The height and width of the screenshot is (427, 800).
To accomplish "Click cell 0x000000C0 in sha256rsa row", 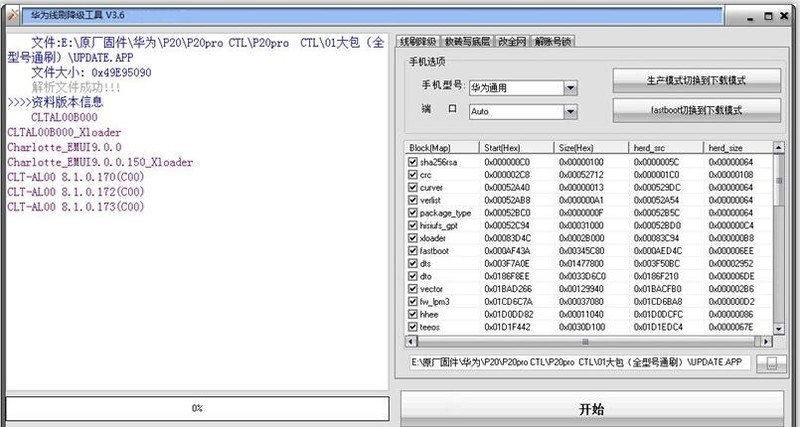I will [507, 162].
